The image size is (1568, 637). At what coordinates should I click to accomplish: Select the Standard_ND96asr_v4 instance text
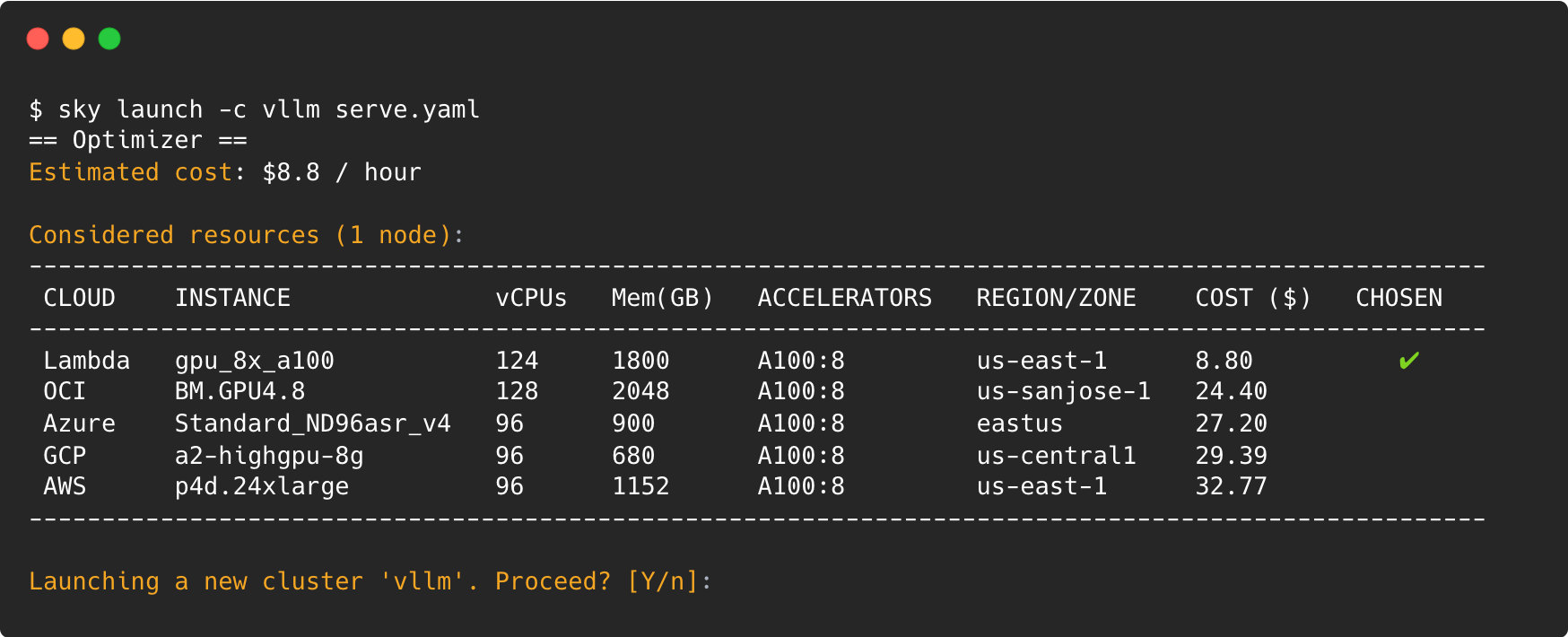313,423
